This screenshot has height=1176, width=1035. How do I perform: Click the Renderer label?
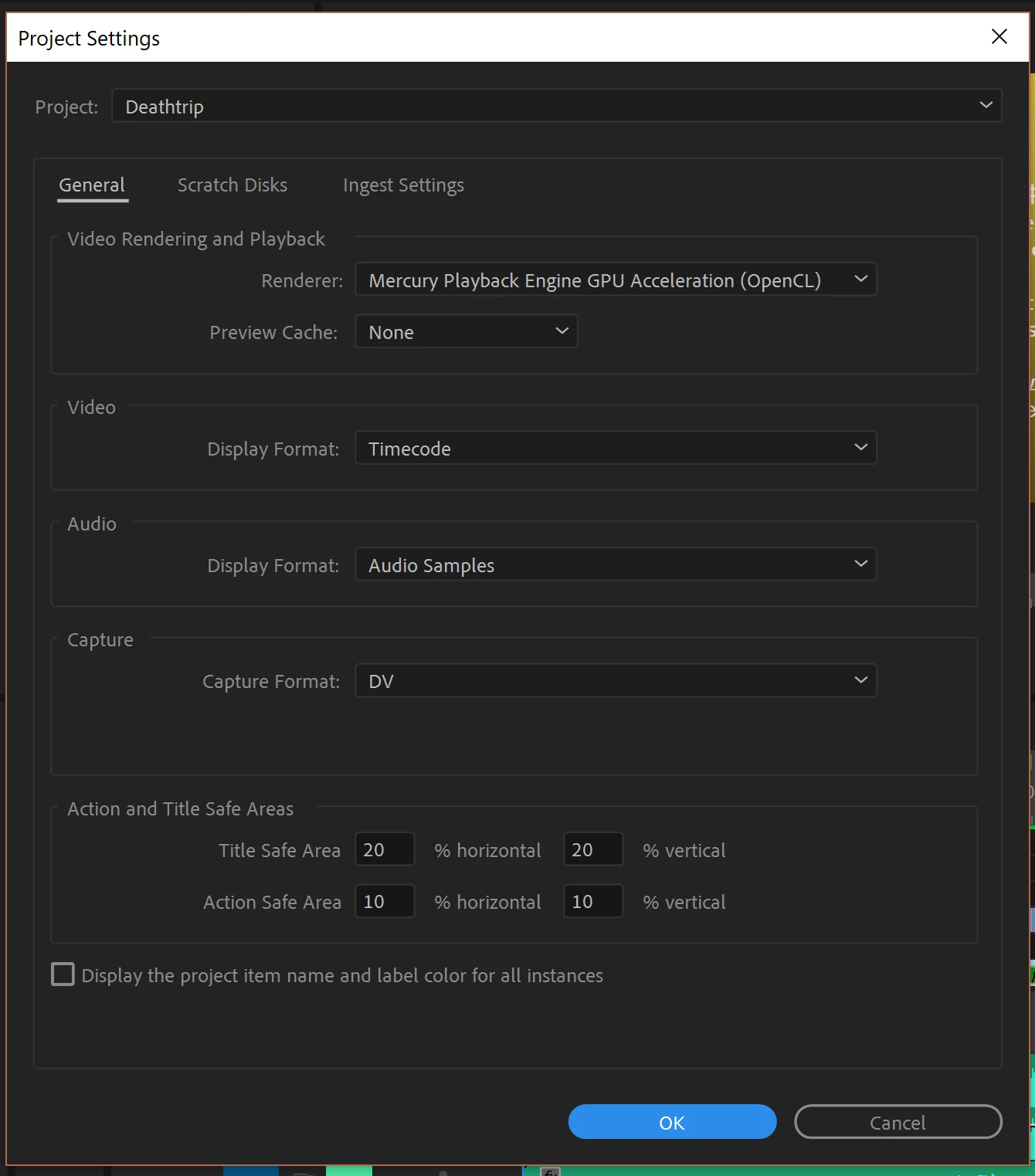pyautogui.click(x=302, y=280)
